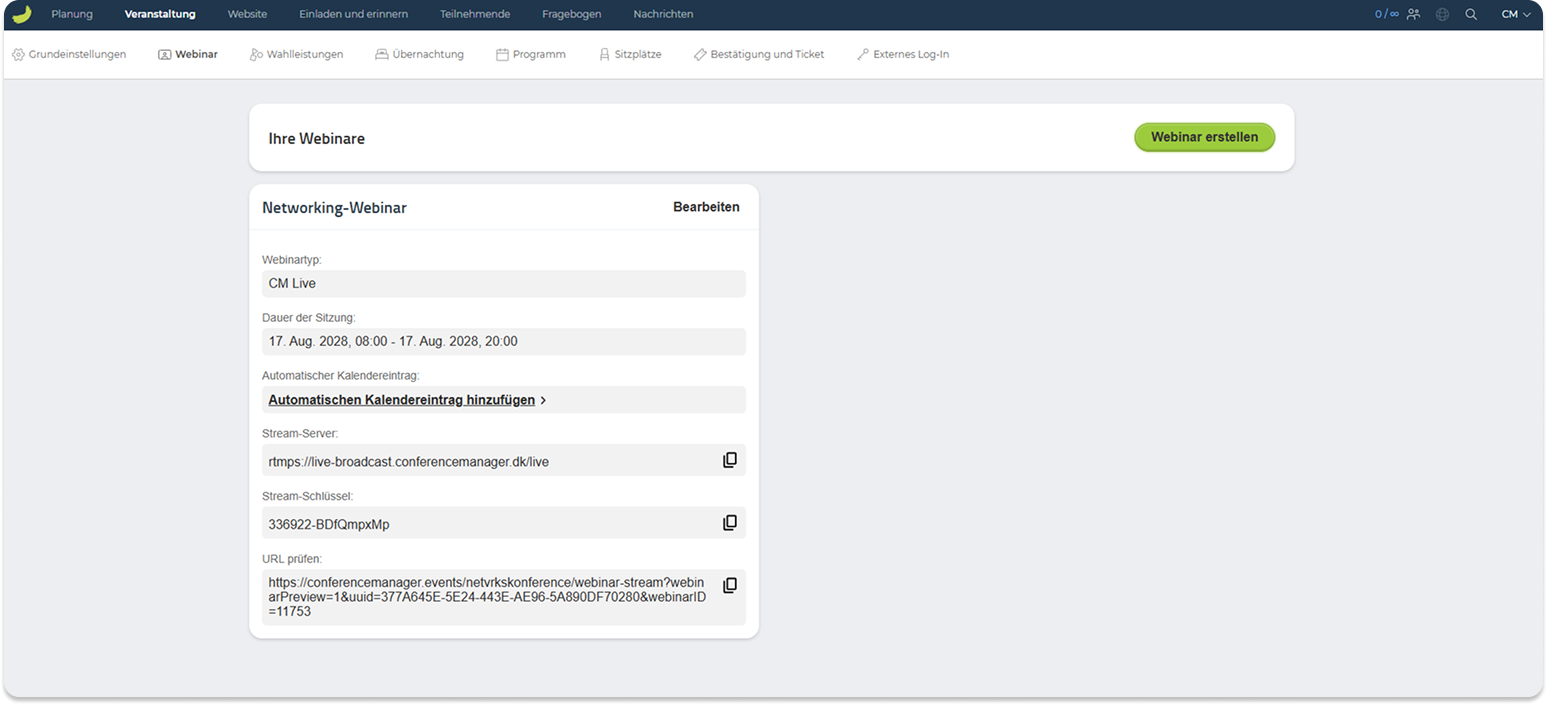The height and width of the screenshot is (705, 1547).
Task: Click the Ihre Webinare heading
Action: [317, 139]
